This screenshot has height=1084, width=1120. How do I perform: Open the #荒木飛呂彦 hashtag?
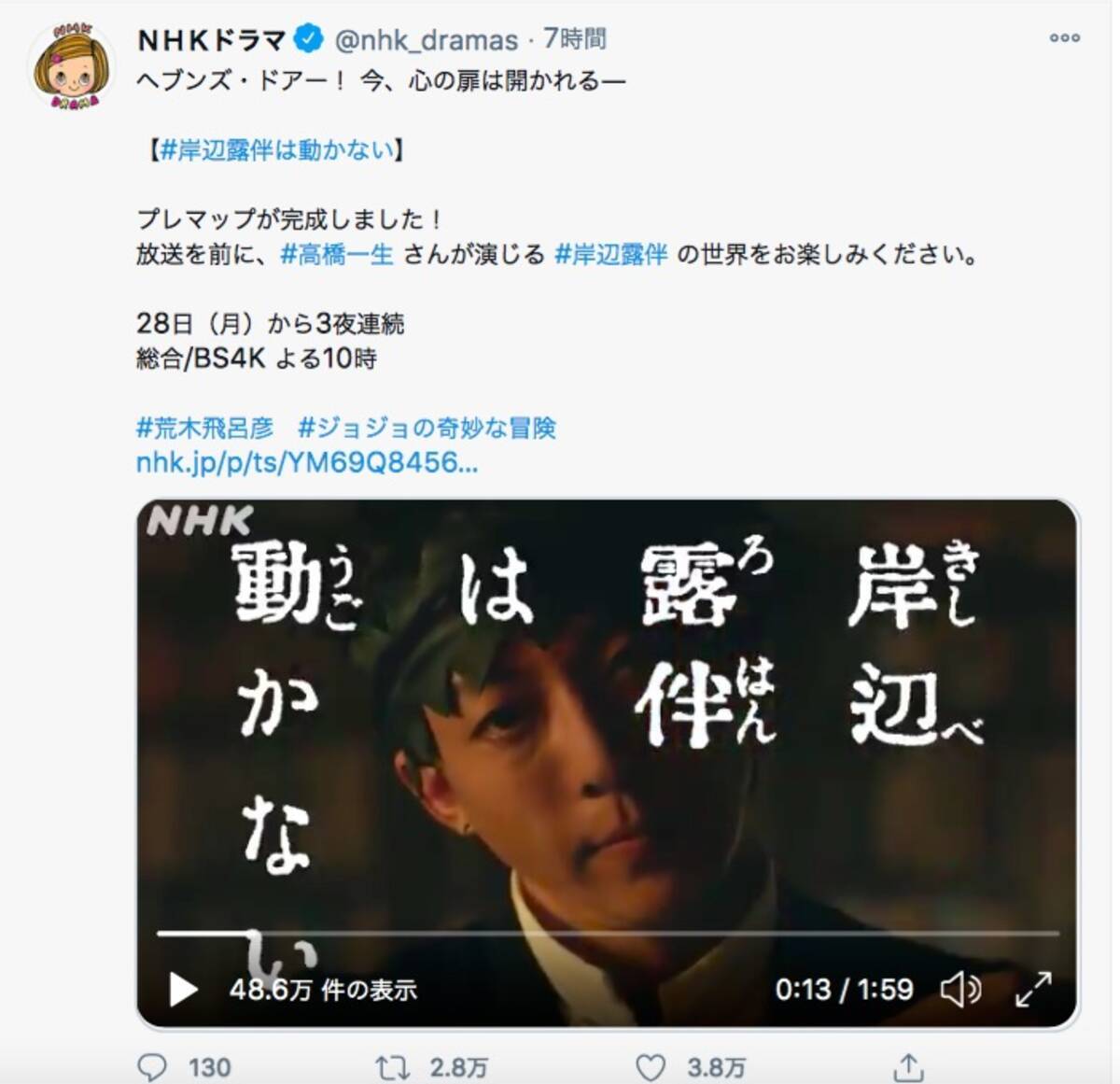pos(205,428)
